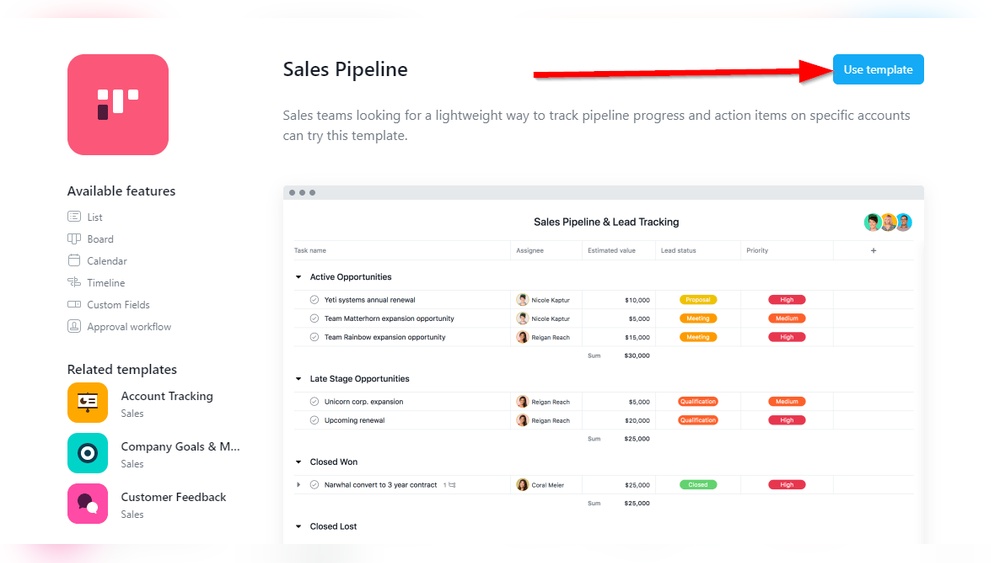Open the Customer Feedback template icon
The height and width of the screenshot is (563, 1000).
coord(87,503)
